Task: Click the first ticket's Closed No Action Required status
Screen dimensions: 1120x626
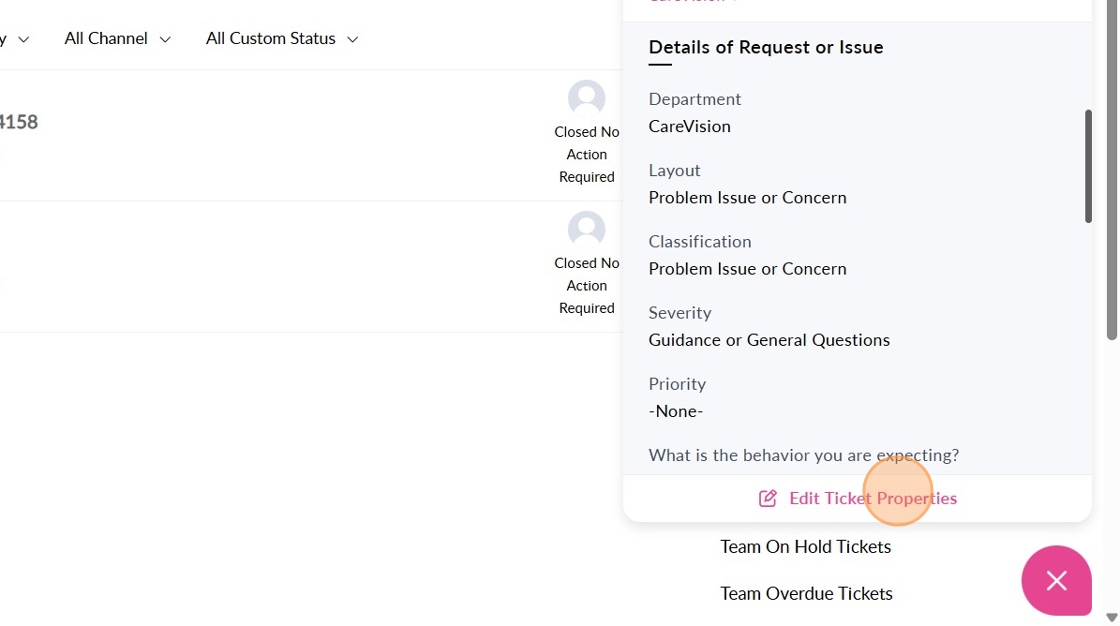Action: tap(587, 154)
